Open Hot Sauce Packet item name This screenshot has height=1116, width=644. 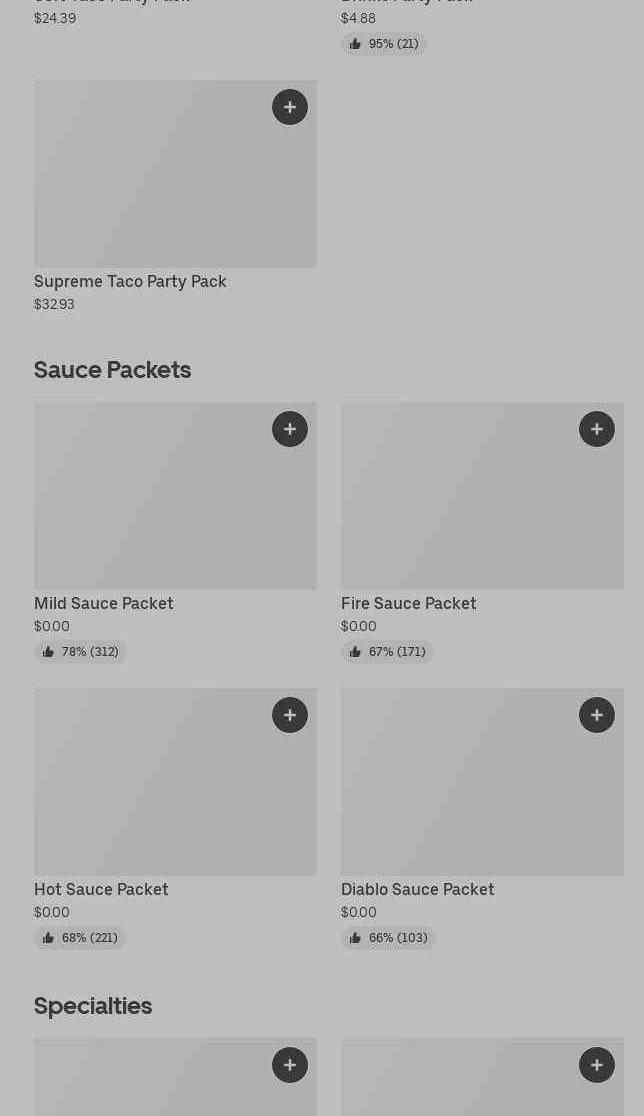coord(101,890)
